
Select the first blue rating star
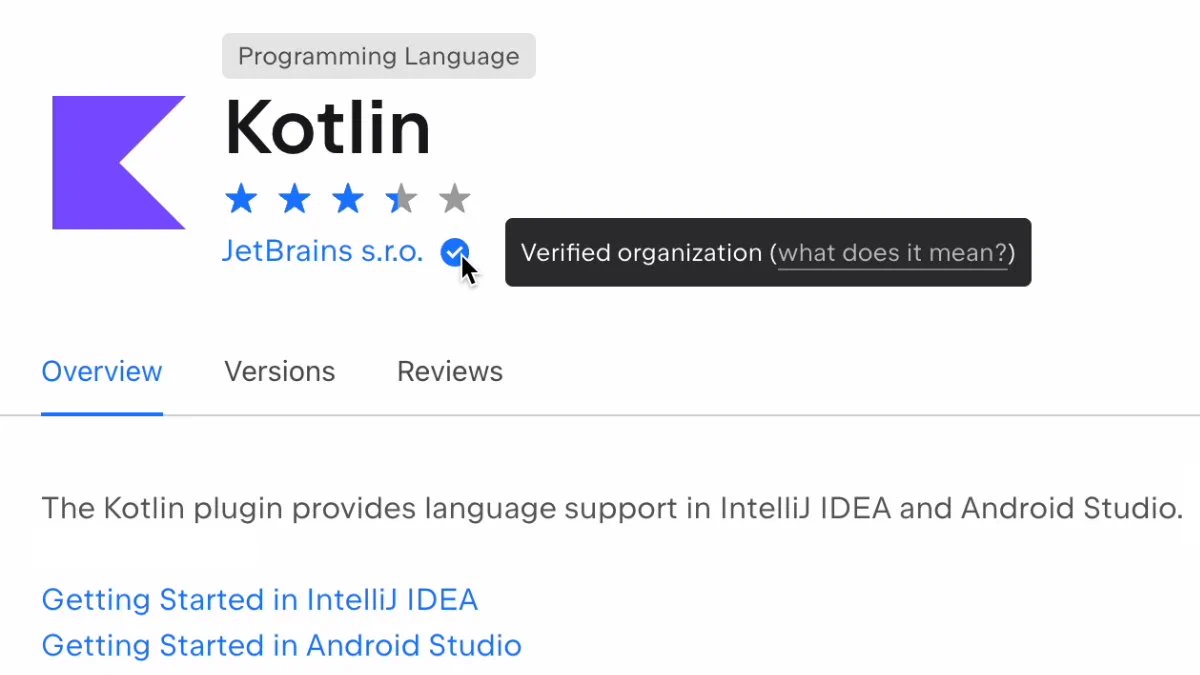(x=241, y=199)
